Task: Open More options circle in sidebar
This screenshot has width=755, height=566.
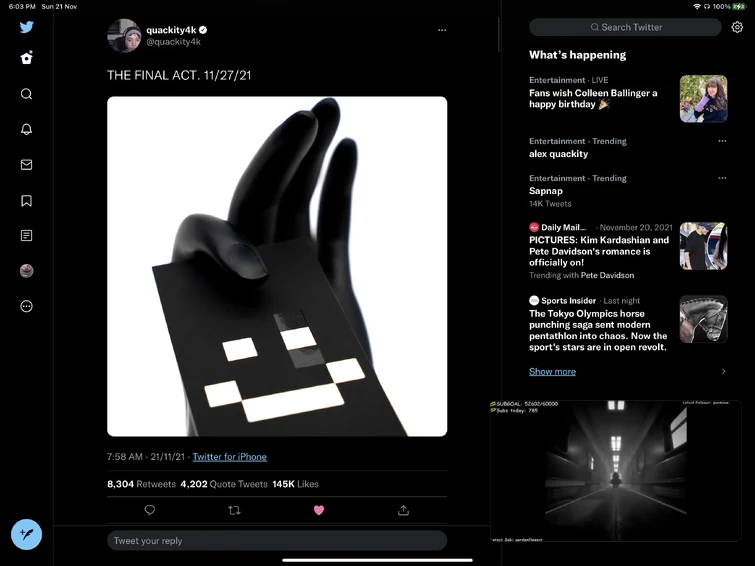Action: (x=26, y=306)
